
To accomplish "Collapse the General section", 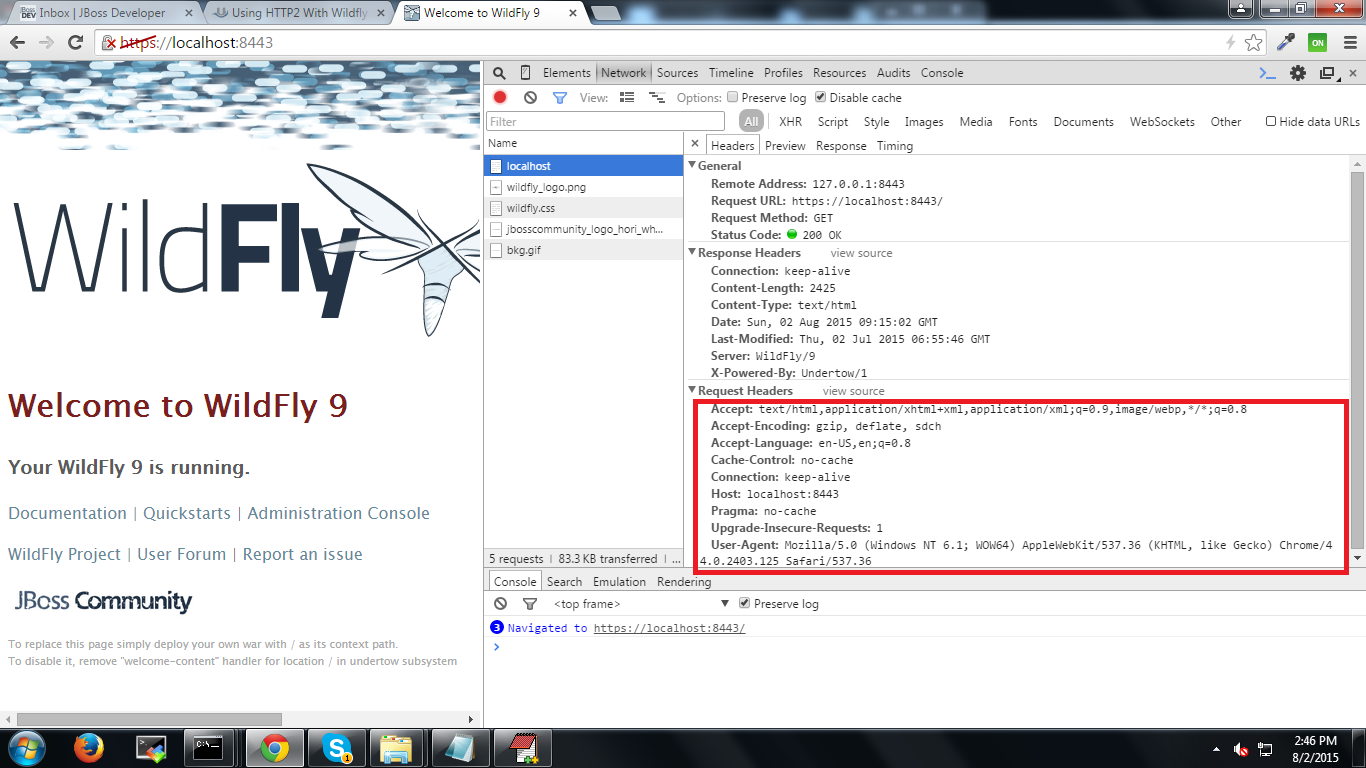I will coord(692,166).
